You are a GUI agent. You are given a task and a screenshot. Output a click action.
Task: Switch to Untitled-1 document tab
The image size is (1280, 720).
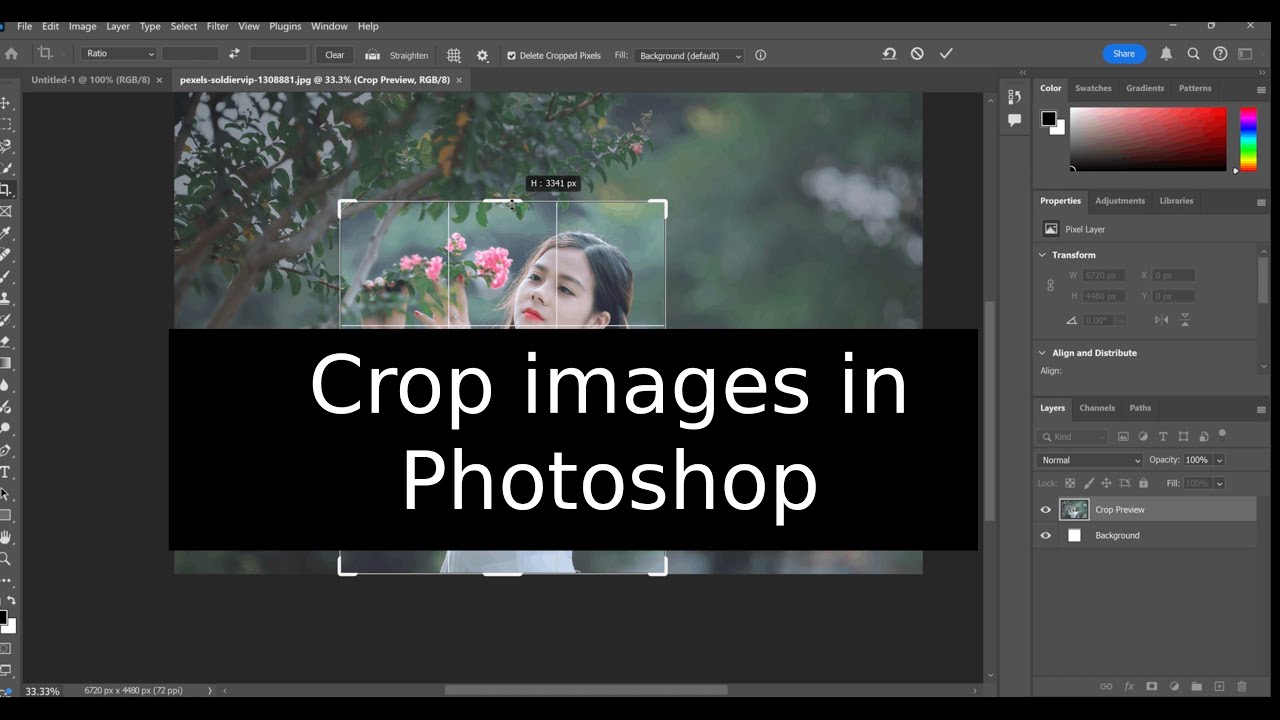[90, 79]
